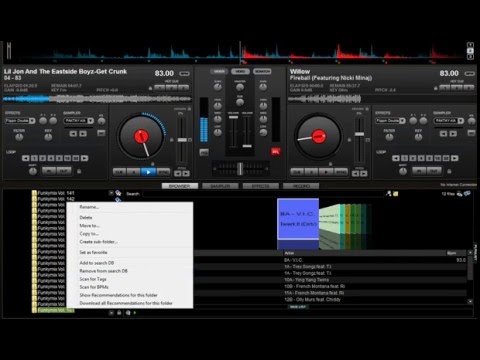Click the crossfader handle

240,169
